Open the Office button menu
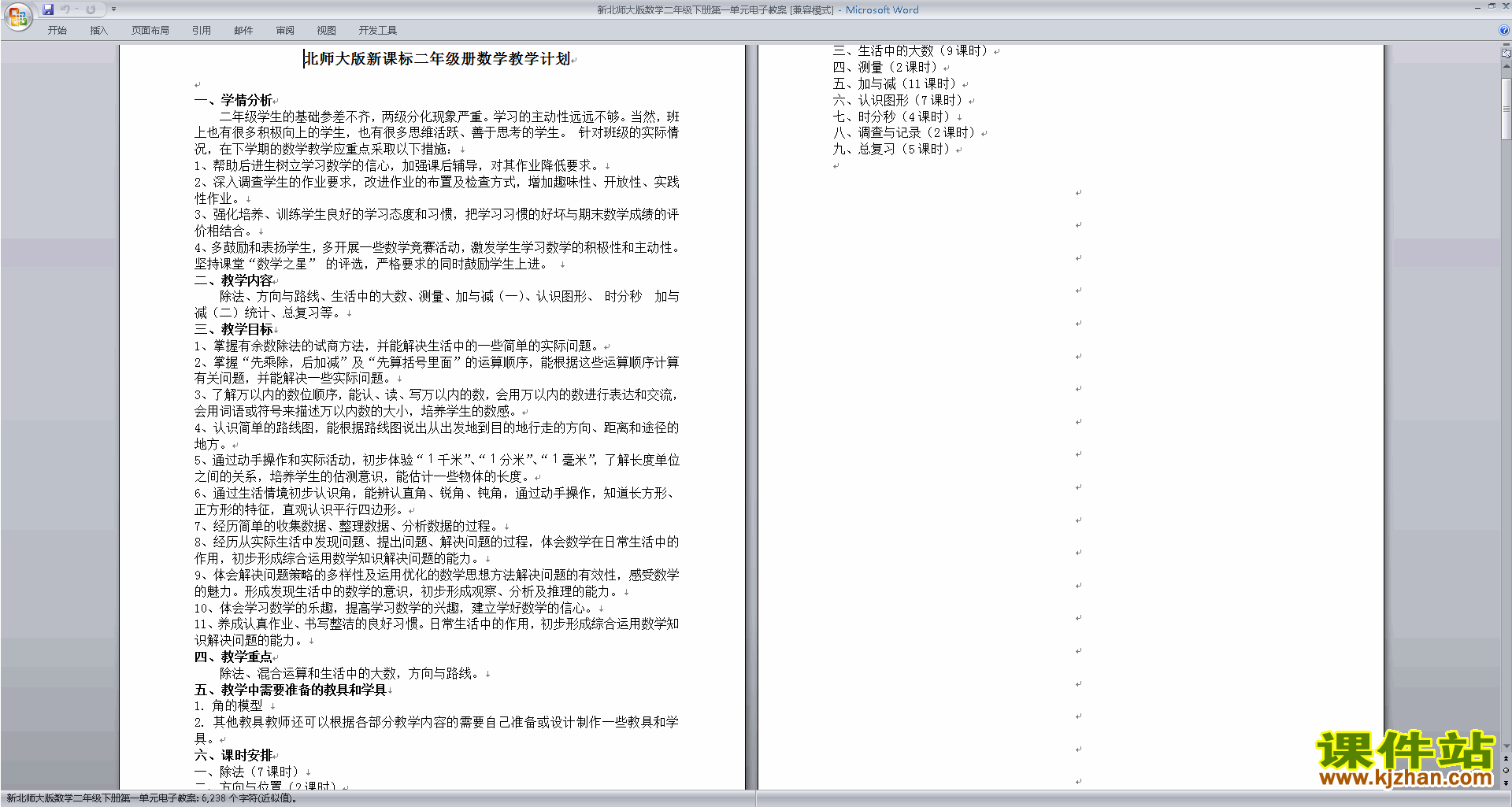Image resolution: width=1512 pixels, height=807 pixels. click(17, 17)
